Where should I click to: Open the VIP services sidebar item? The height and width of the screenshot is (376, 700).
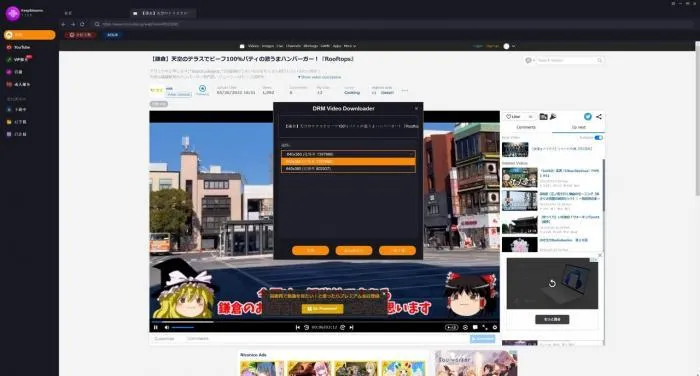tap(19, 59)
